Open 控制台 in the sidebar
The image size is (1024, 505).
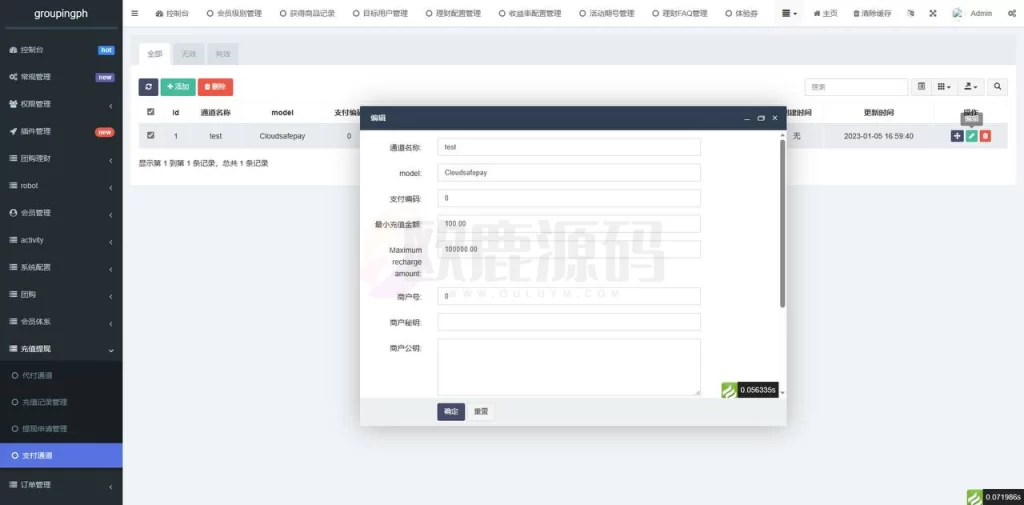click(61, 50)
